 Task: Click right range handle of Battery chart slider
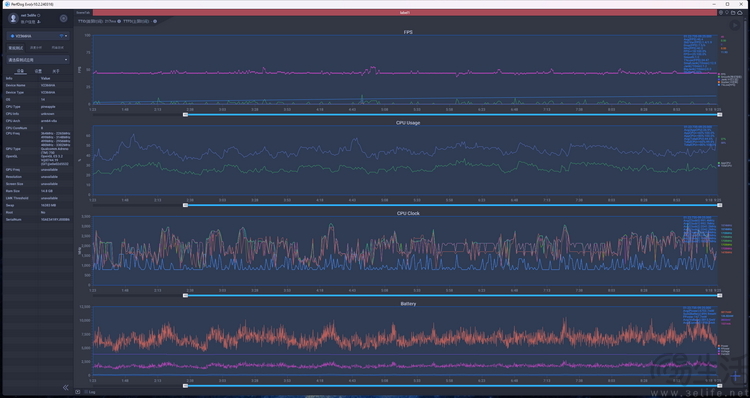(x=719, y=386)
